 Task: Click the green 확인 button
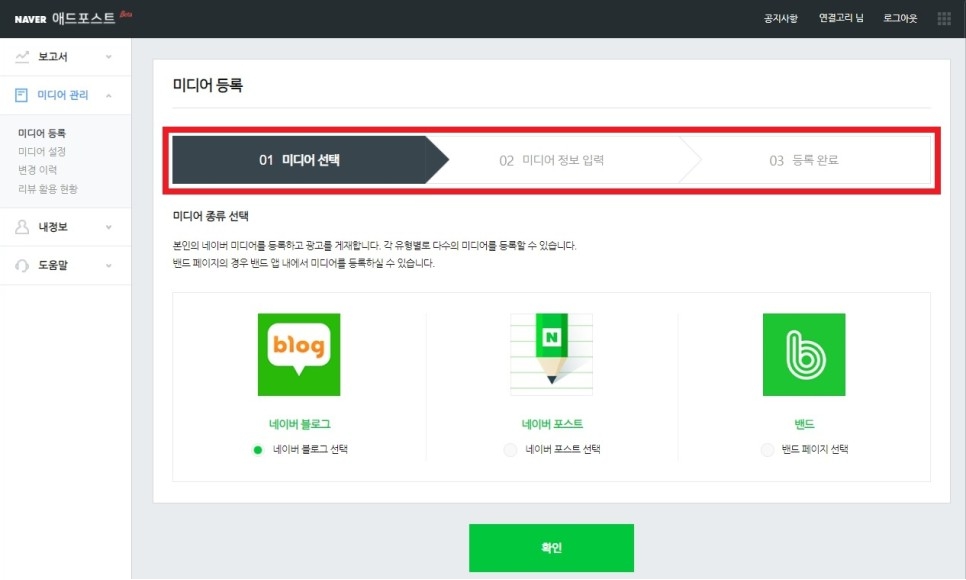point(551,548)
